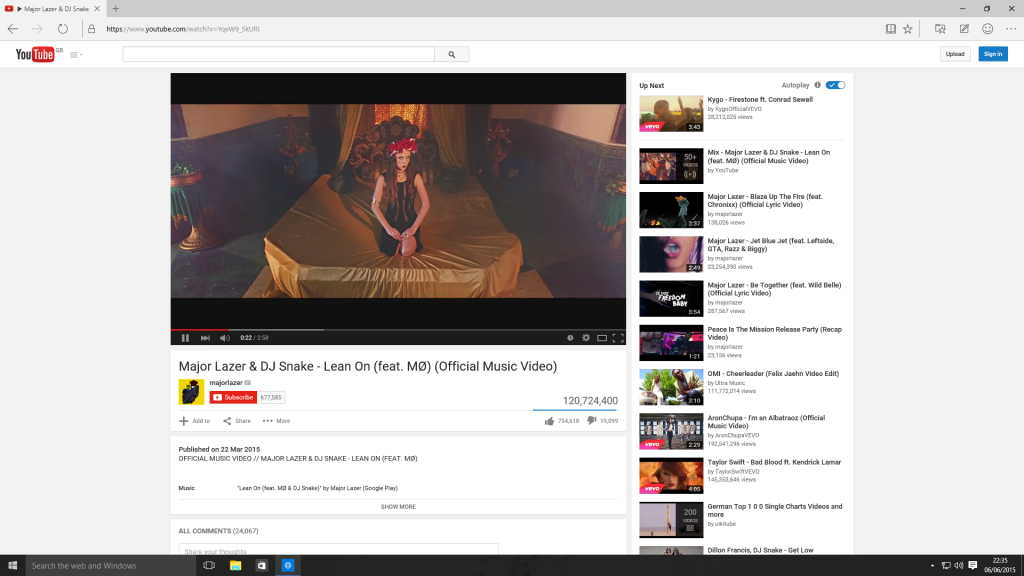The width and height of the screenshot is (1024, 576).
Task: Open the majorlazer channel avatar
Action: pos(191,392)
